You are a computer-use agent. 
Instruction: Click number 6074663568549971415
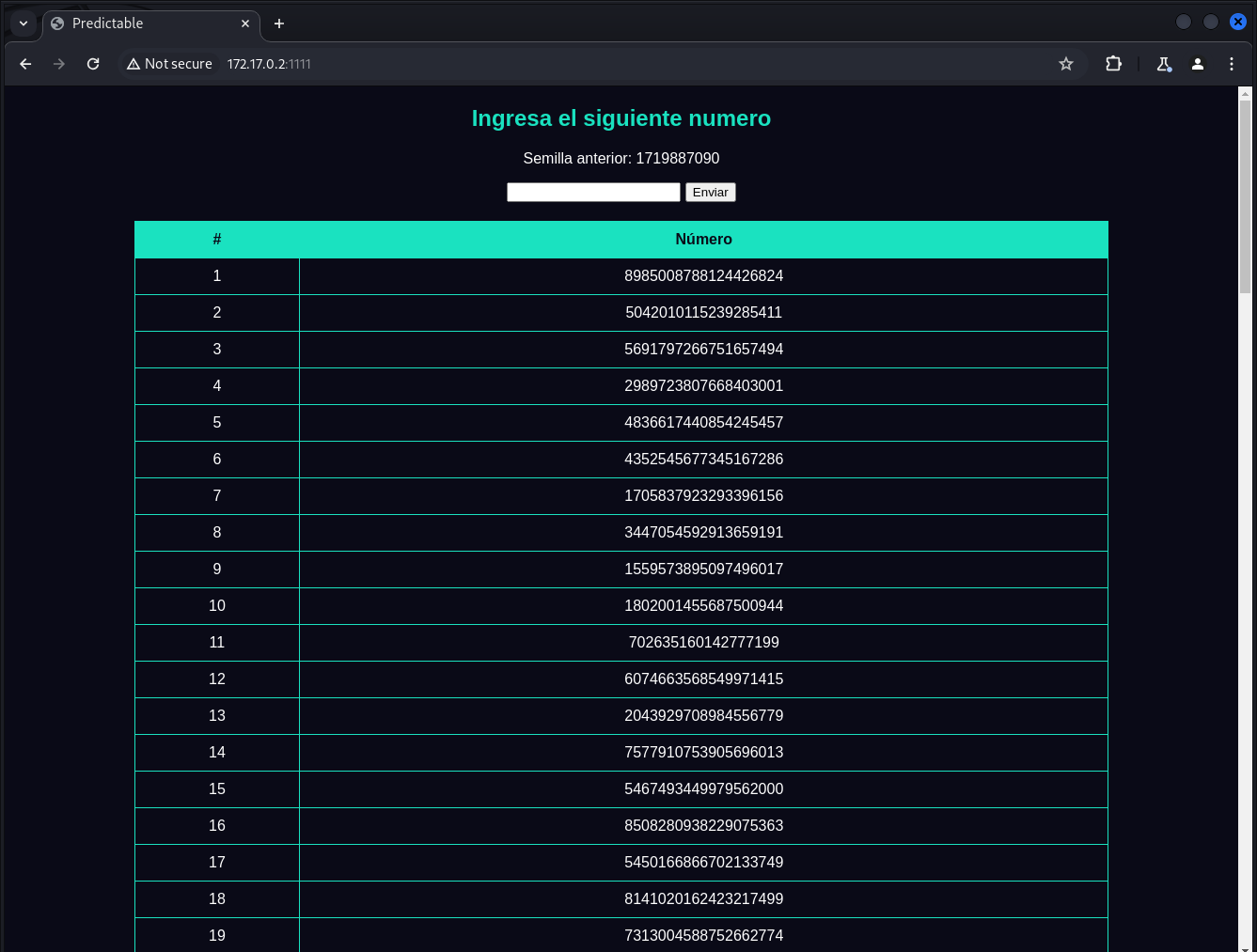pos(703,679)
